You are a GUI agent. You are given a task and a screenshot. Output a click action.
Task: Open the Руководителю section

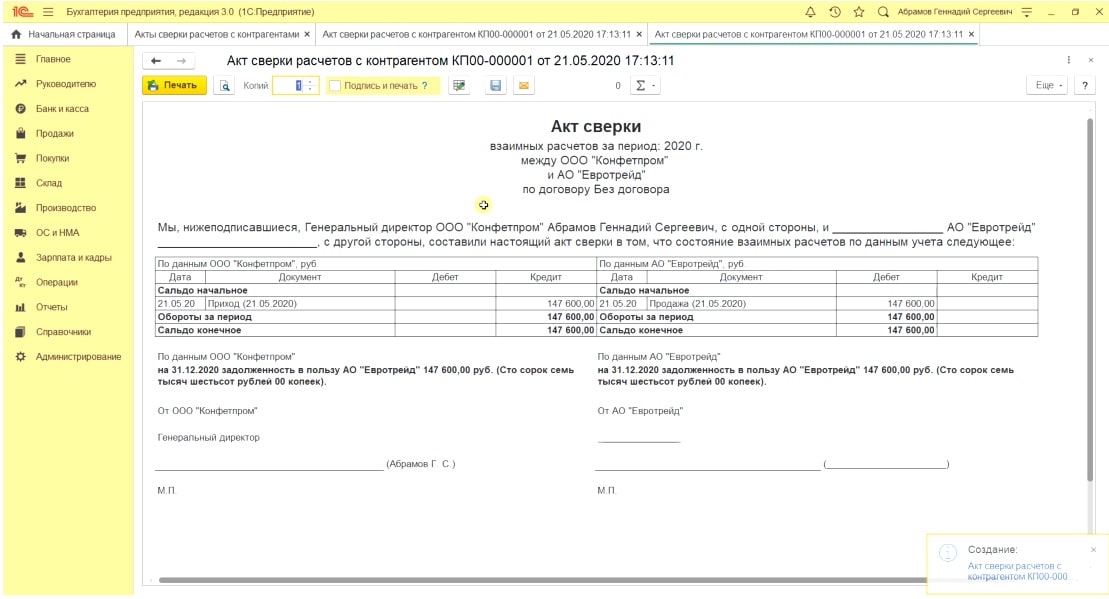(66, 84)
